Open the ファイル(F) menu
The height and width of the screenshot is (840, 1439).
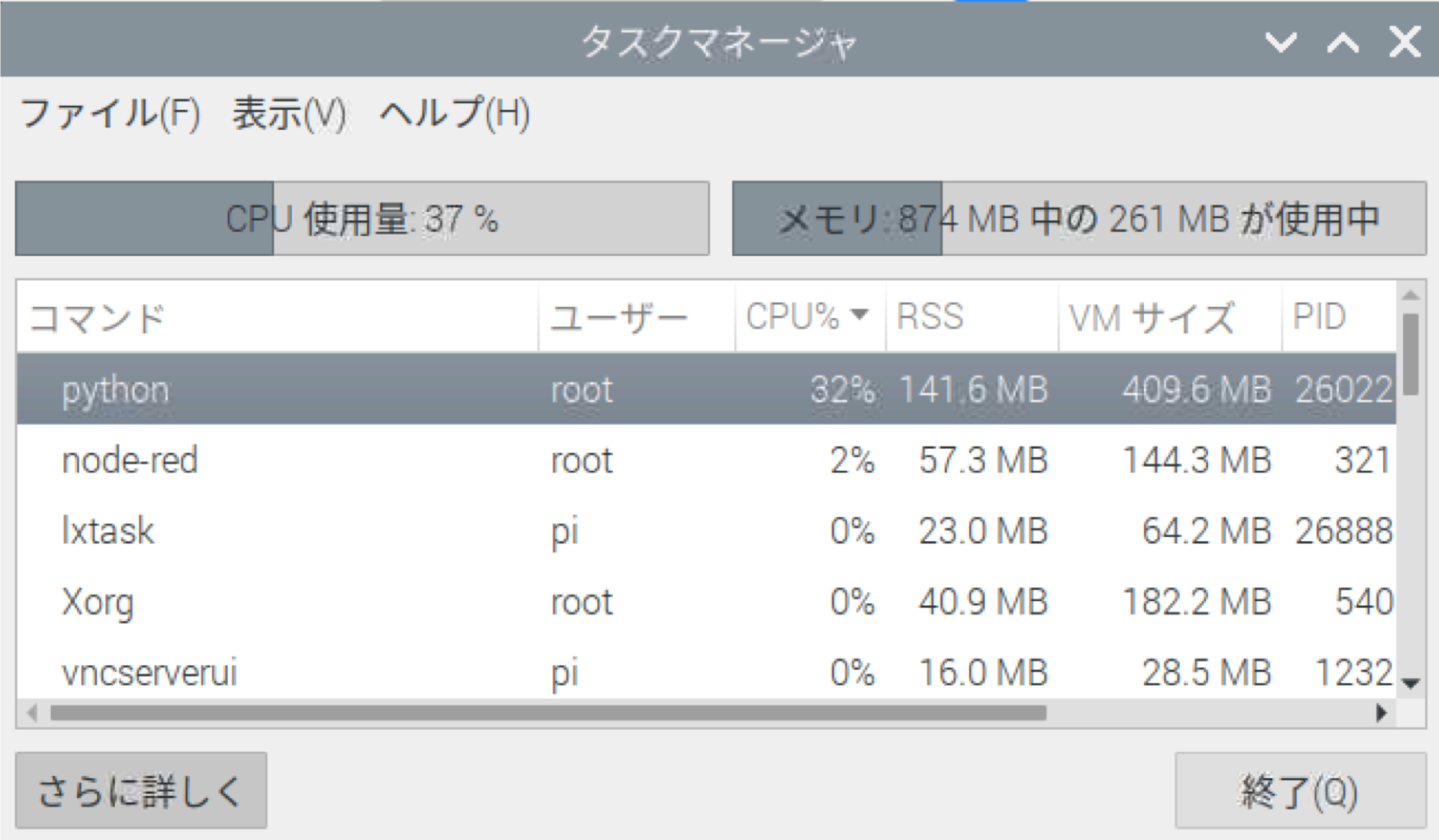[x=111, y=113]
